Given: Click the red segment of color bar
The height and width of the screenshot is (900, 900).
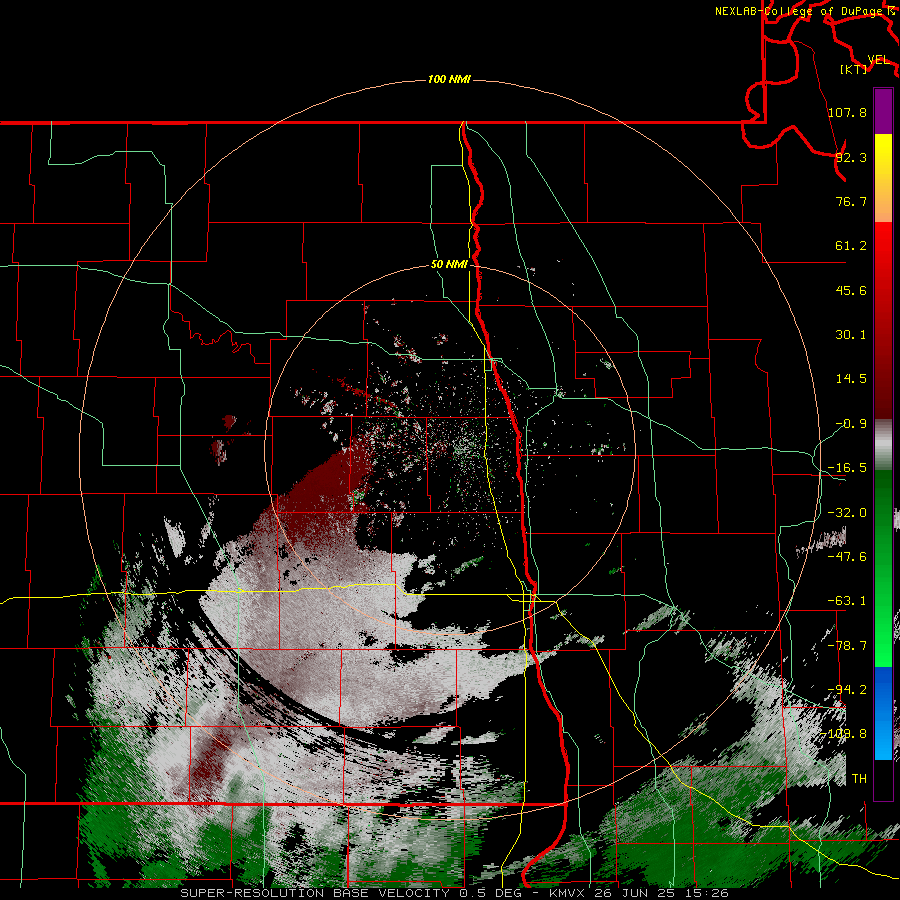Looking at the screenshot, I should tap(883, 321).
